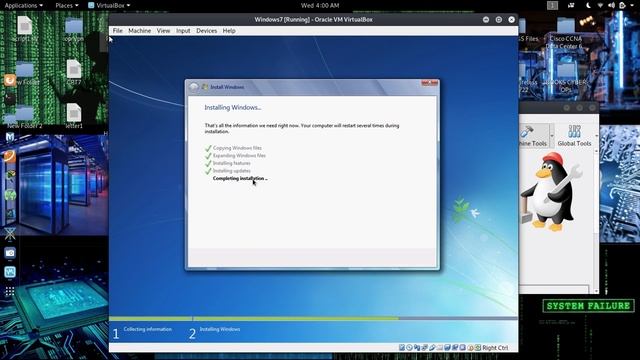Click the mouse integration status icon
Image resolution: width=640 pixels, height=360 pixels.
[471, 347]
